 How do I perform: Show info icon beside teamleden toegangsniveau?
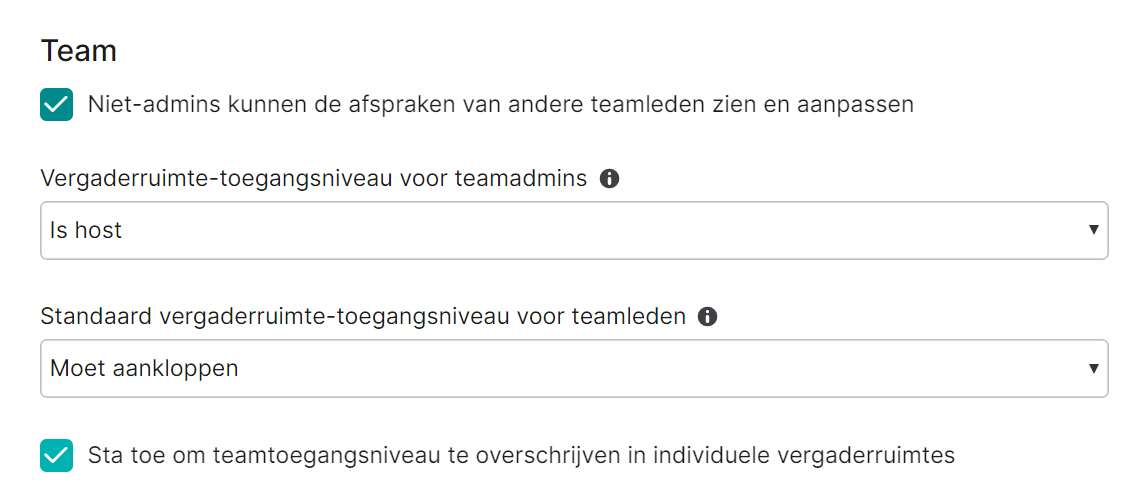707,316
